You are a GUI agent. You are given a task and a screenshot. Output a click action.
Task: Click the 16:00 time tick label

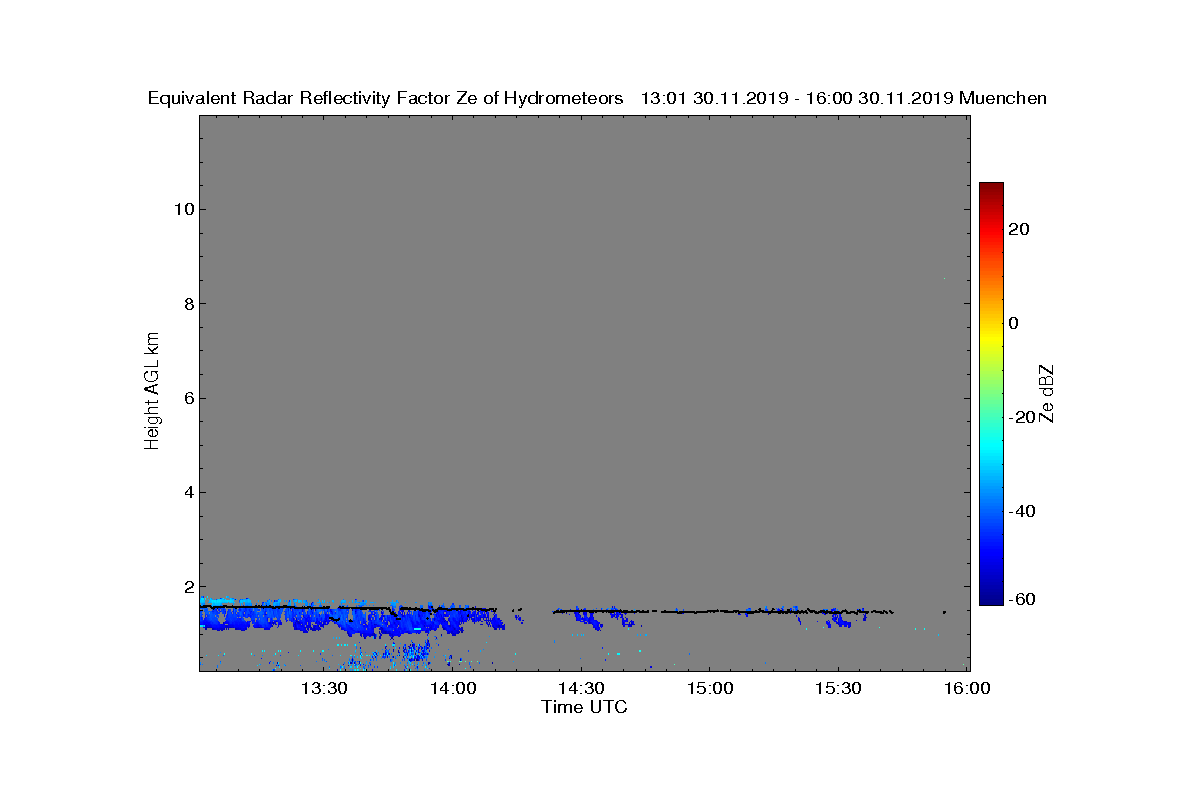click(x=967, y=688)
